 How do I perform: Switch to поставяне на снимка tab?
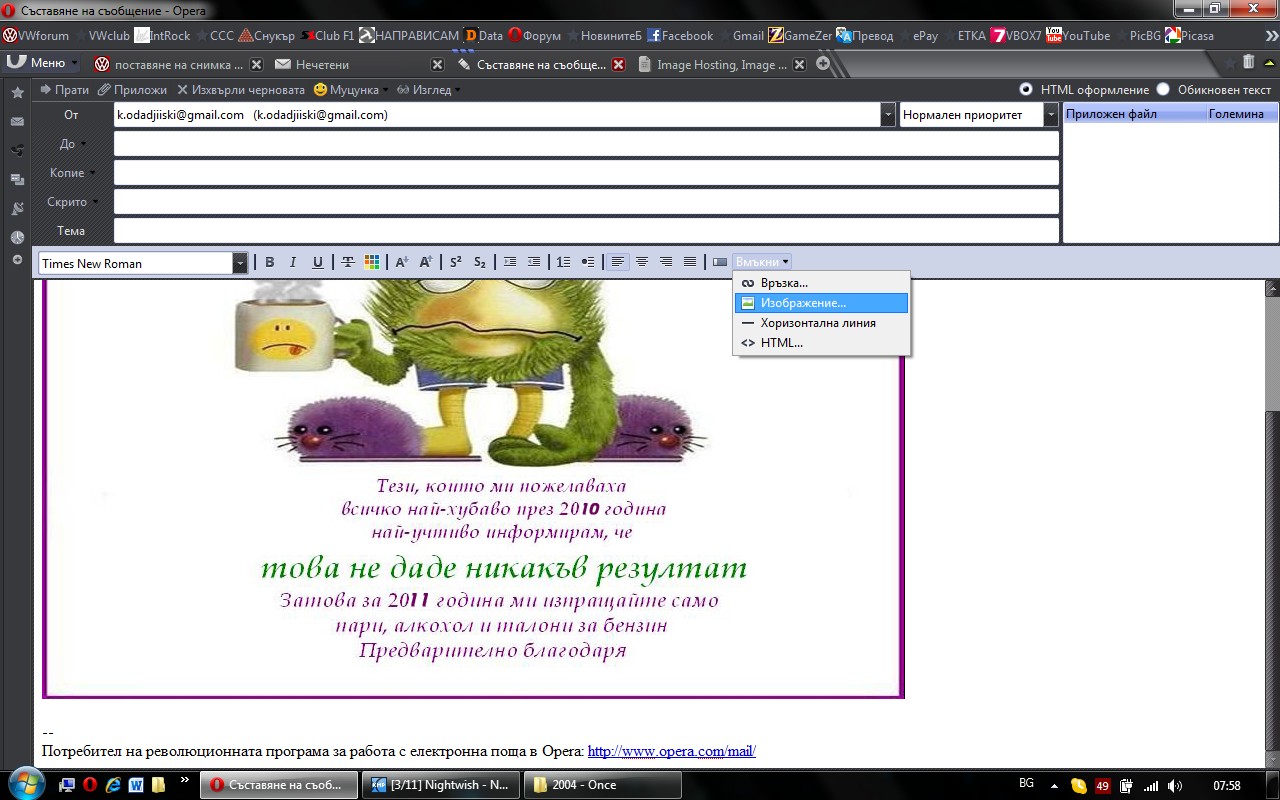coord(178,64)
